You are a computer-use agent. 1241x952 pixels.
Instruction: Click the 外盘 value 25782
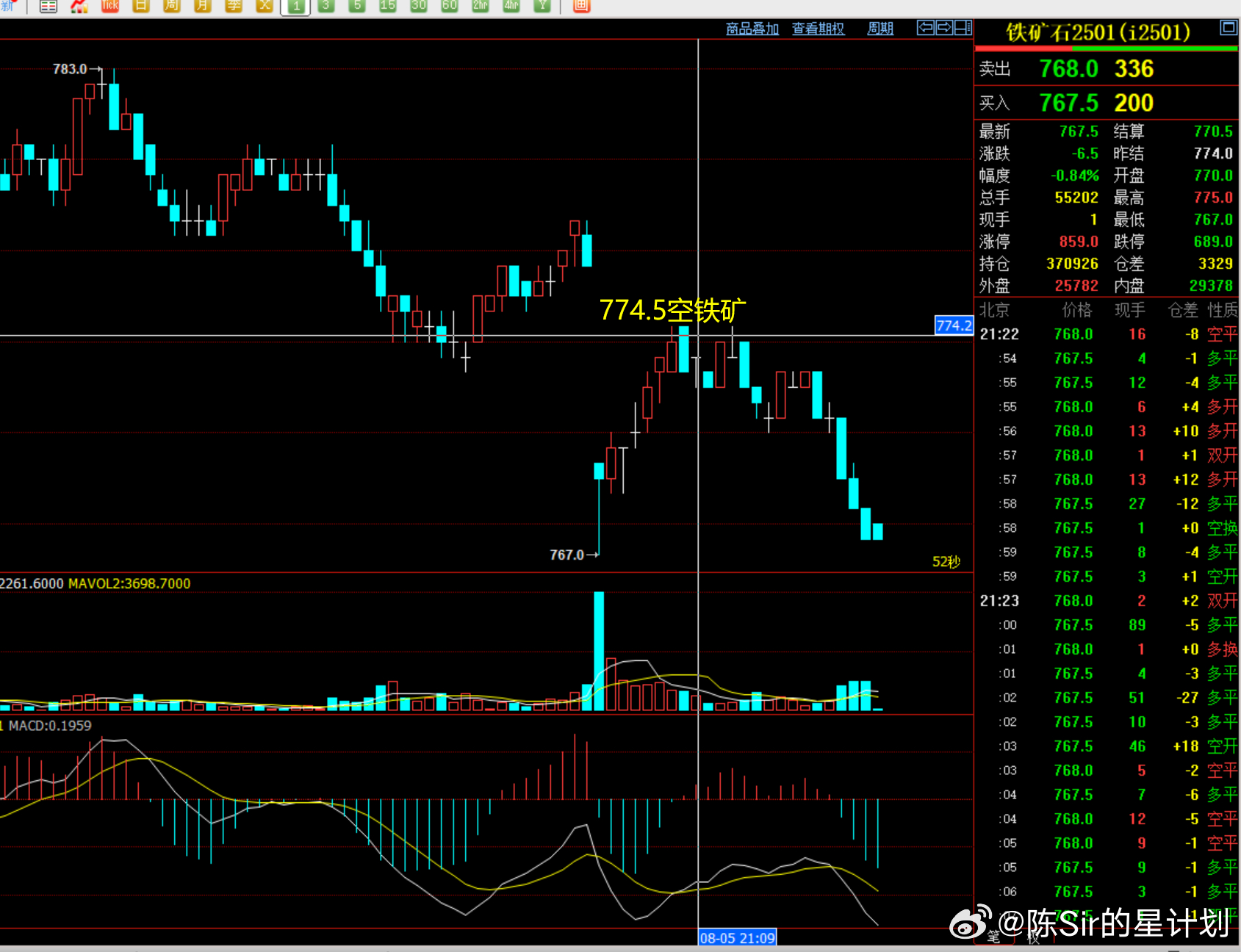point(1076,286)
